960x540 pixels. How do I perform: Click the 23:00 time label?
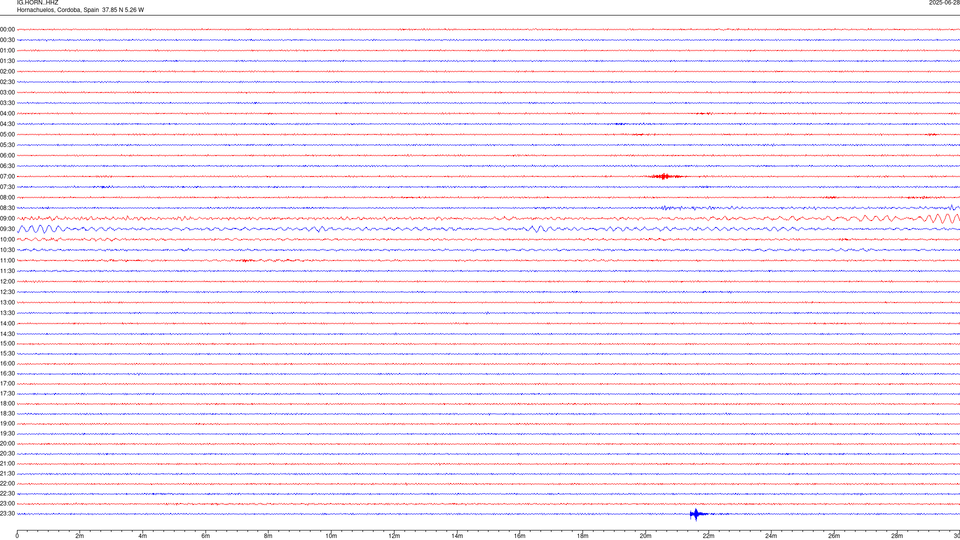pos(7,504)
